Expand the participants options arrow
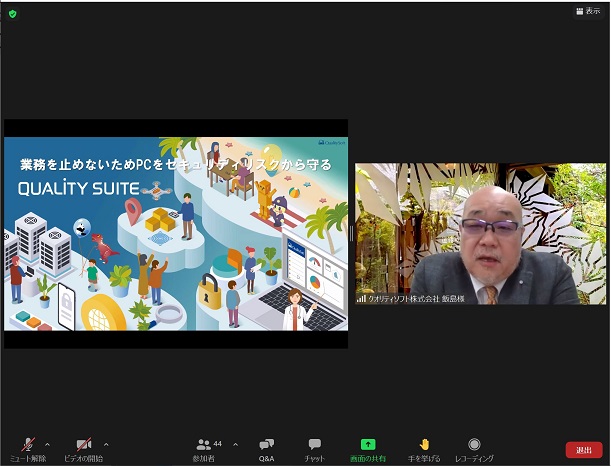The image size is (611, 466). [236, 444]
